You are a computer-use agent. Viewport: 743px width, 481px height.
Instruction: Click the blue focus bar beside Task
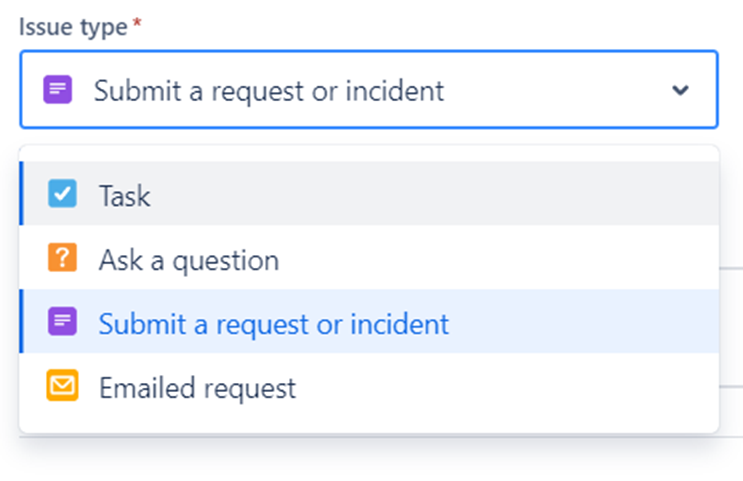21,193
